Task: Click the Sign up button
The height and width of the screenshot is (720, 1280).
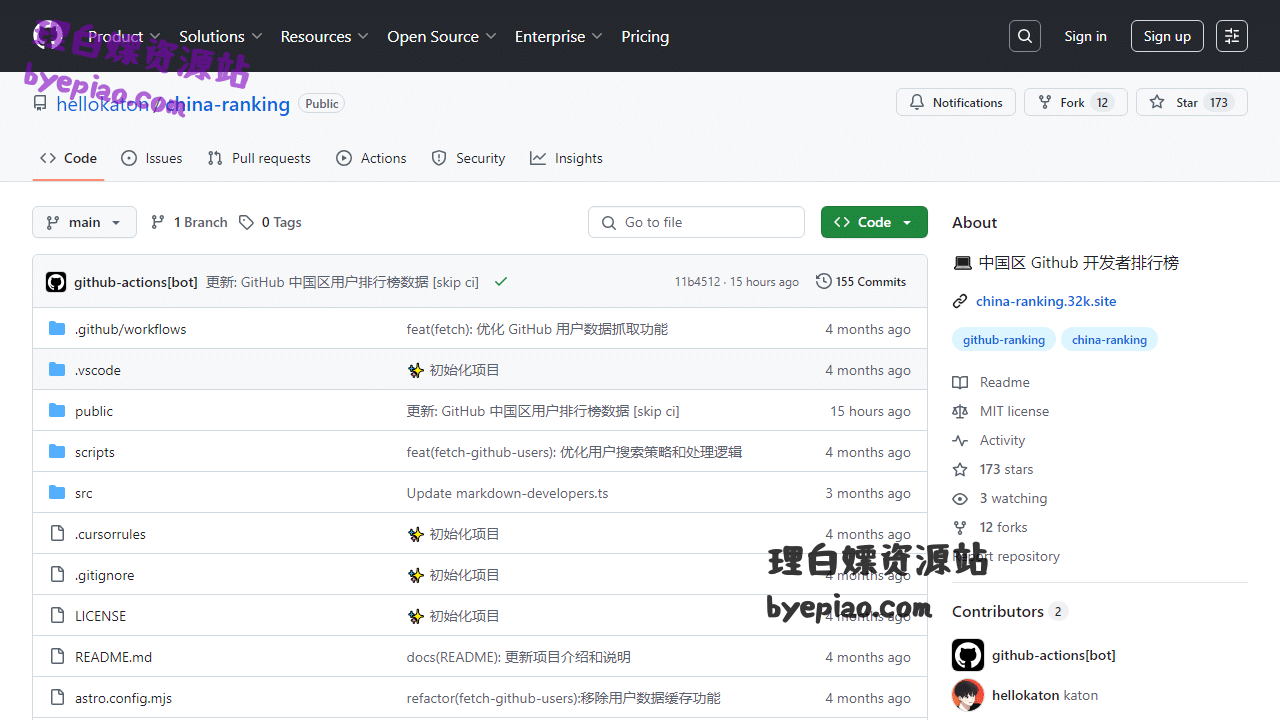Action: (x=1167, y=36)
